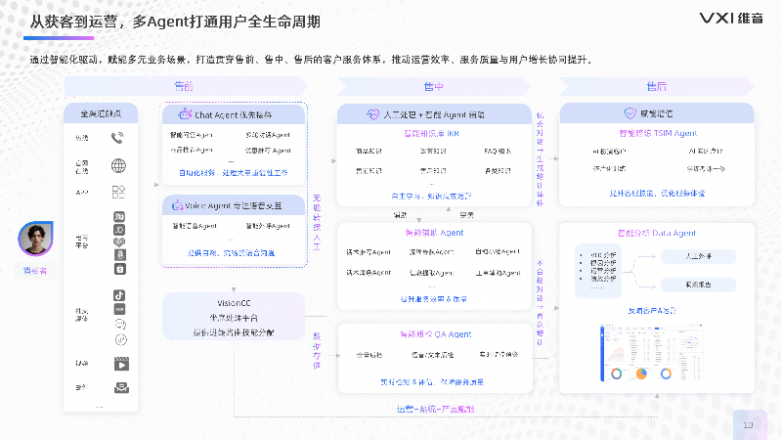The image size is (782, 440).
Task: Click the blue summary line in Voice Agent card
Action: pos(231,253)
